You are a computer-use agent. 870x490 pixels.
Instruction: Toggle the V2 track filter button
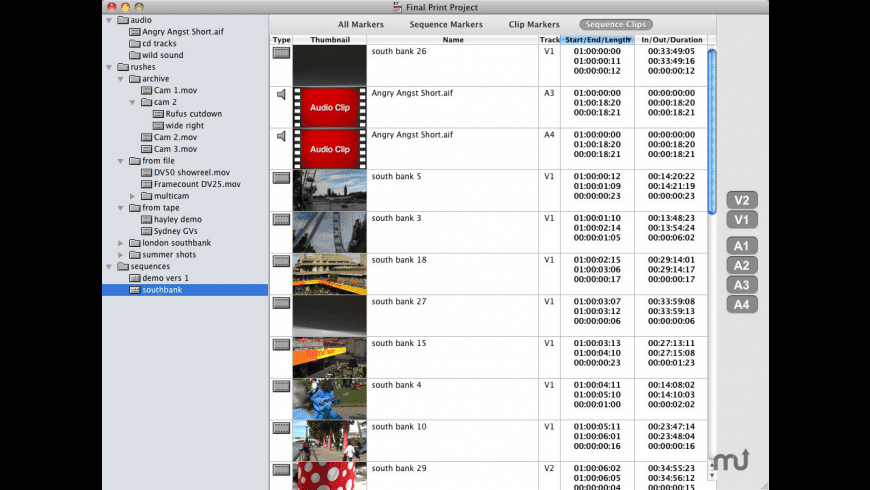click(742, 200)
